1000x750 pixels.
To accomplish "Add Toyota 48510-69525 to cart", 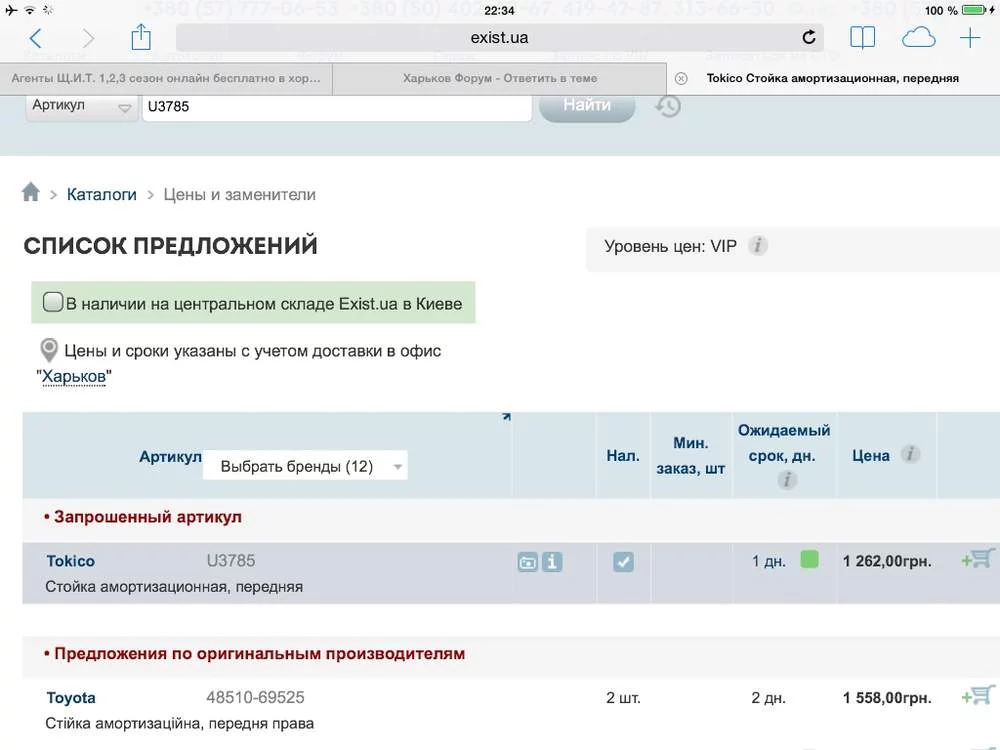I will 978,696.
